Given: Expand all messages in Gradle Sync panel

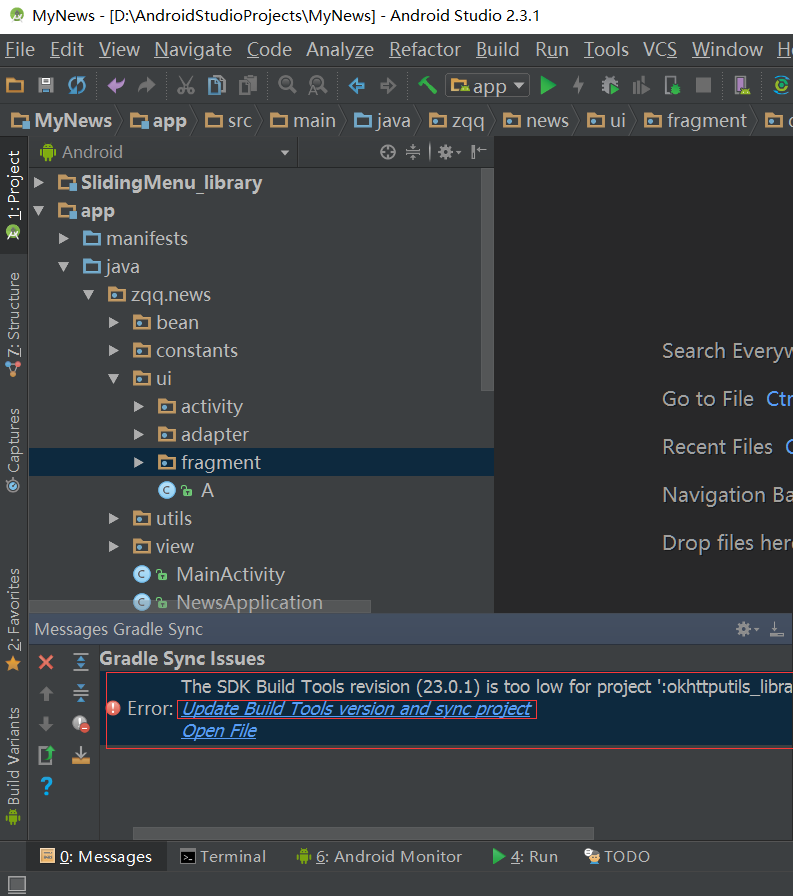Looking at the screenshot, I should pos(81,662).
